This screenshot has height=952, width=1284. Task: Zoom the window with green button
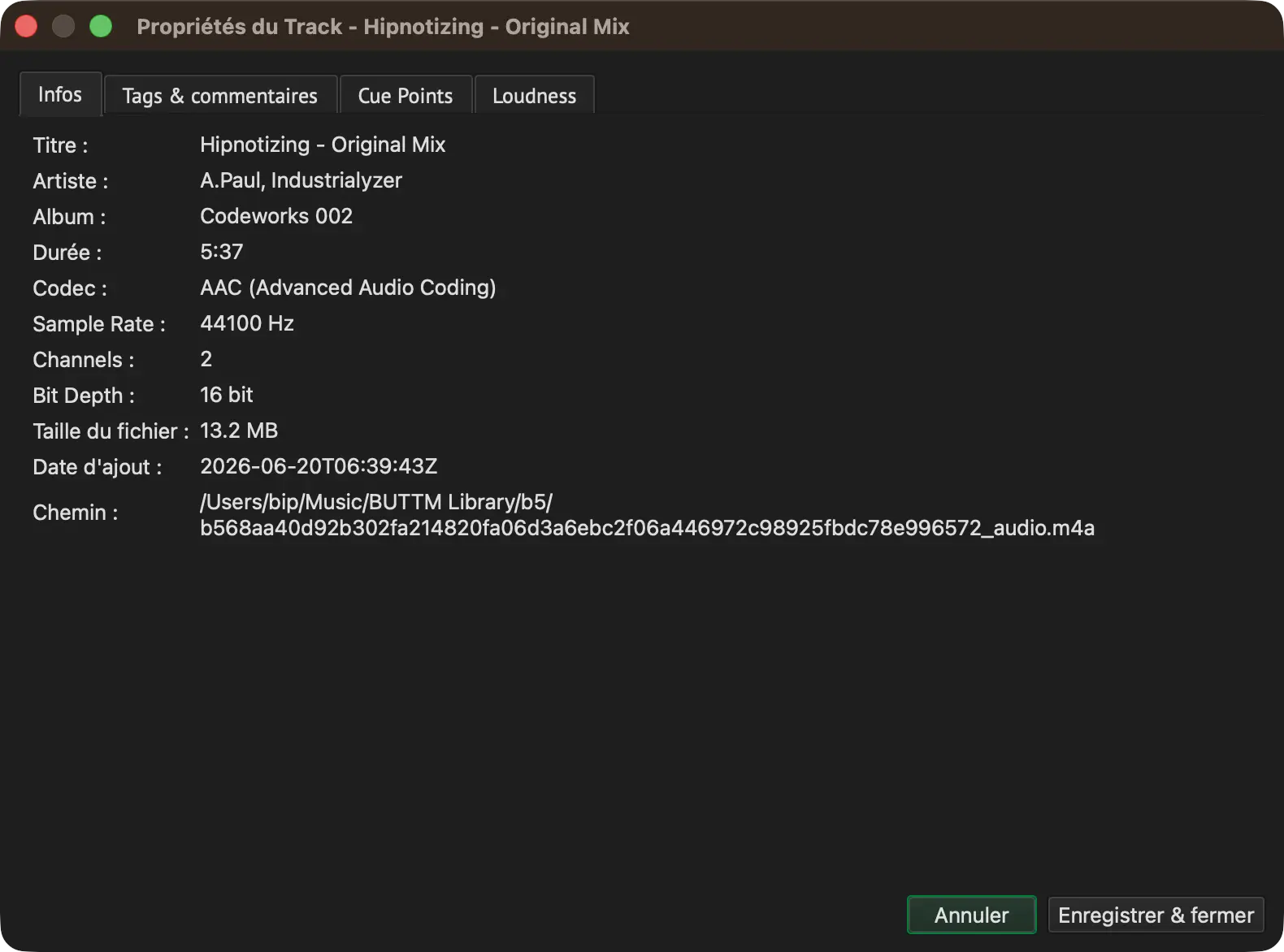click(101, 26)
